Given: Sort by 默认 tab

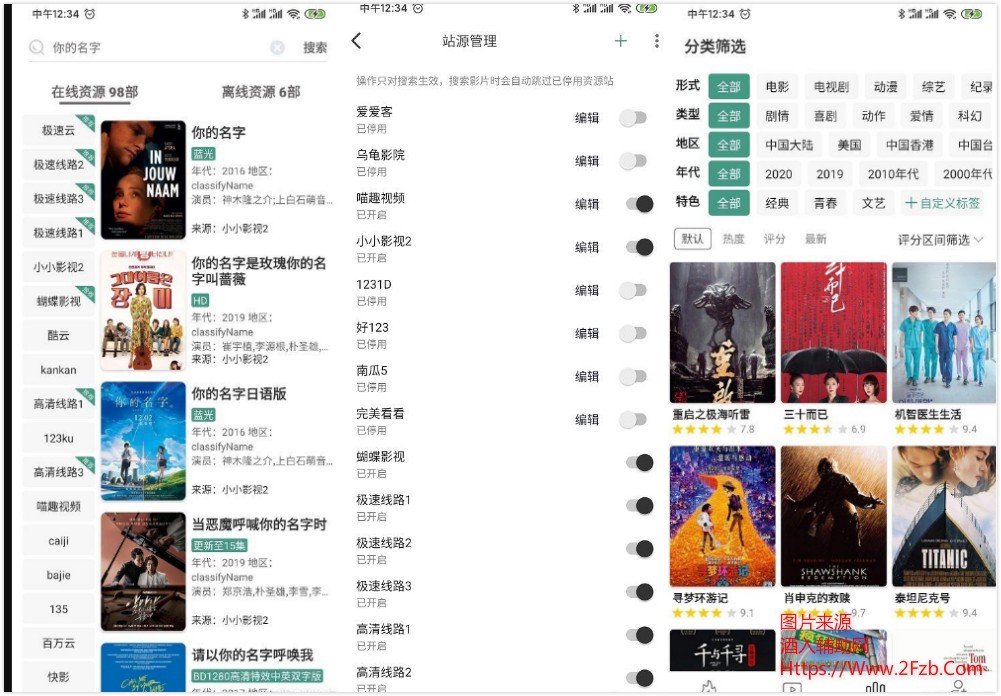Looking at the screenshot, I should pos(692,239).
